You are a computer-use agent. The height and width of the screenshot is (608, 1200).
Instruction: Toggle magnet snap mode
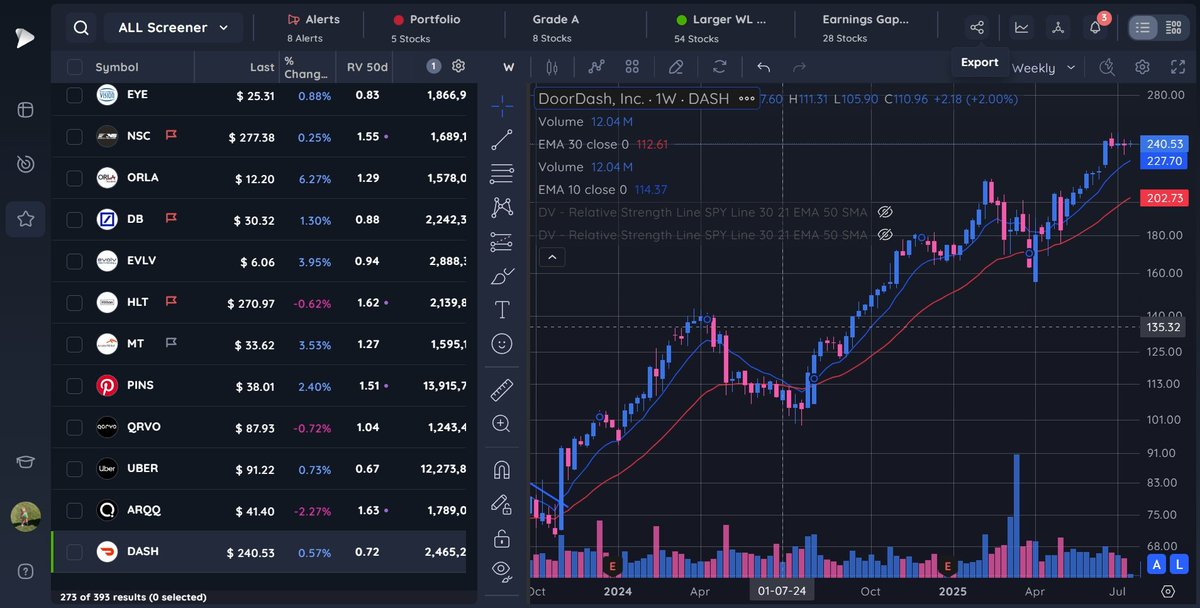click(x=502, y=470)
